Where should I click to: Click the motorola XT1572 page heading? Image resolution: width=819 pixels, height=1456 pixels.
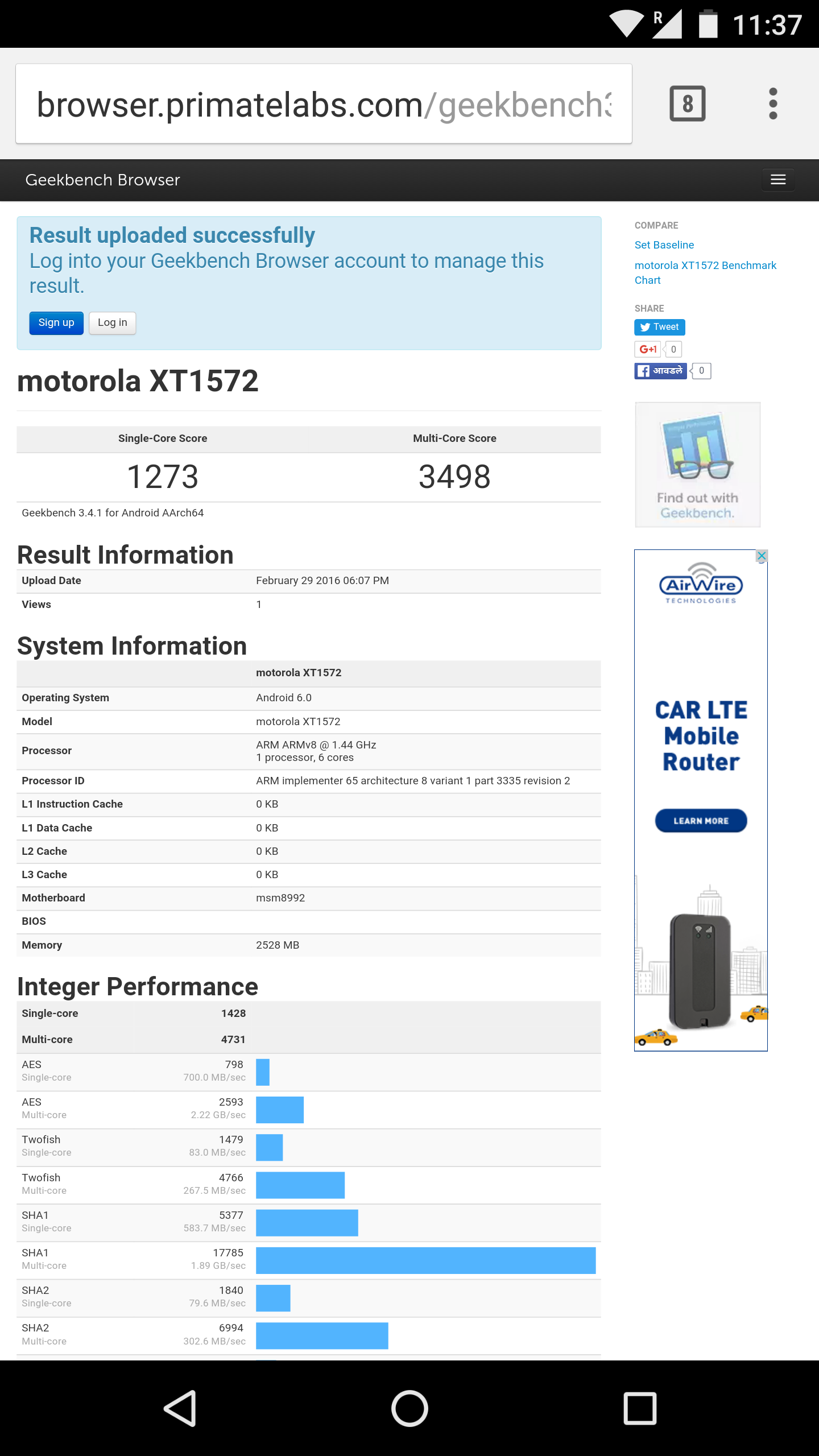(138, 381)
